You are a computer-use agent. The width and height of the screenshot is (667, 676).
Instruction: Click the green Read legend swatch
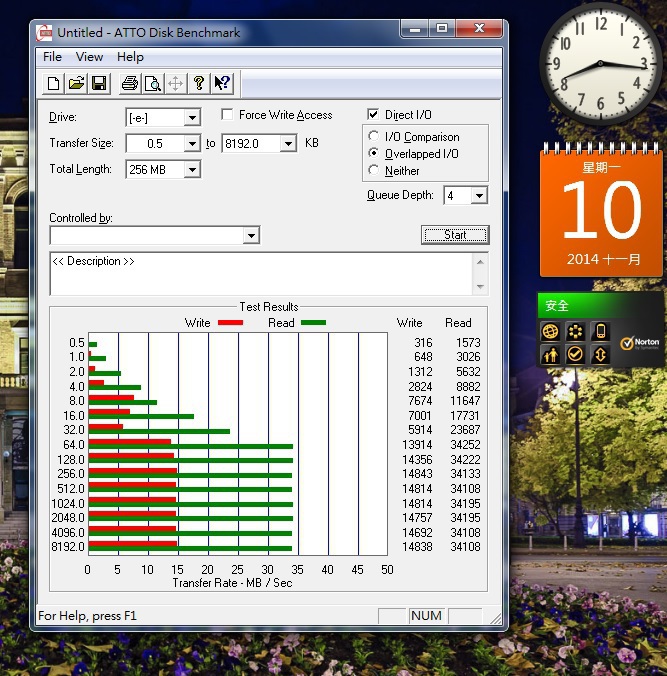tap(313, 322)
